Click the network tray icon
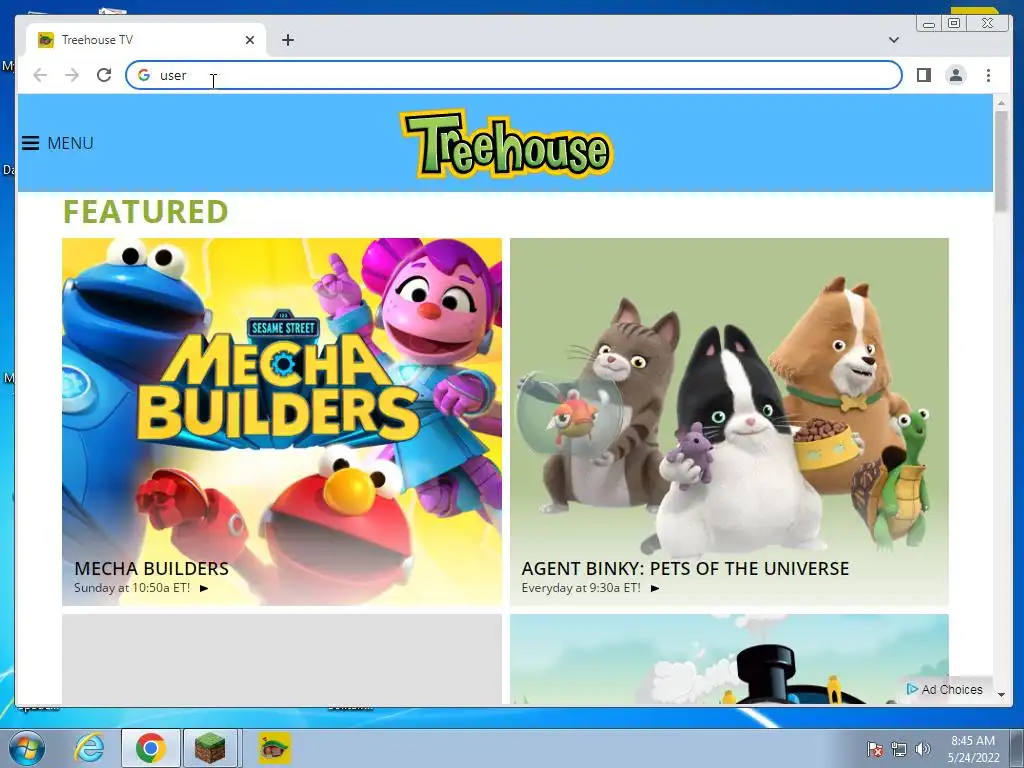The width and height of the screenshot is (1024, 768). 899,749
